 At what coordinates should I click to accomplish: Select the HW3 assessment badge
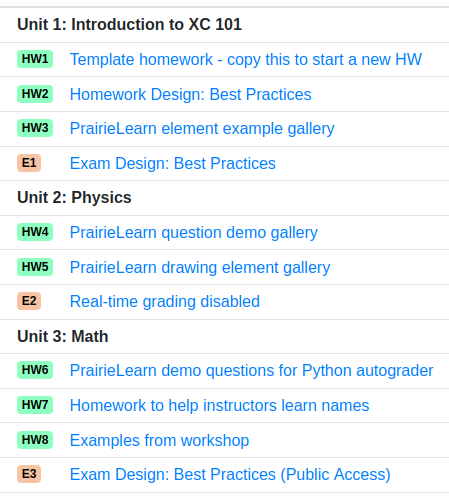coord(35,128)
